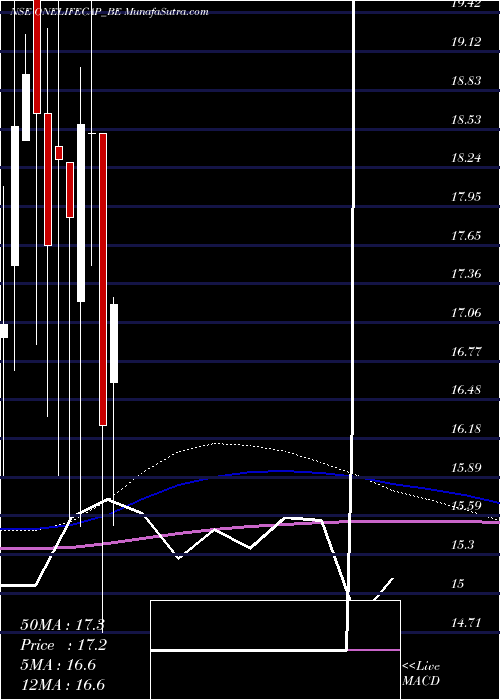This screenshot has width=500, height=700.
Task: Click the 15.3 price axis label
Action: click(462, 545)
